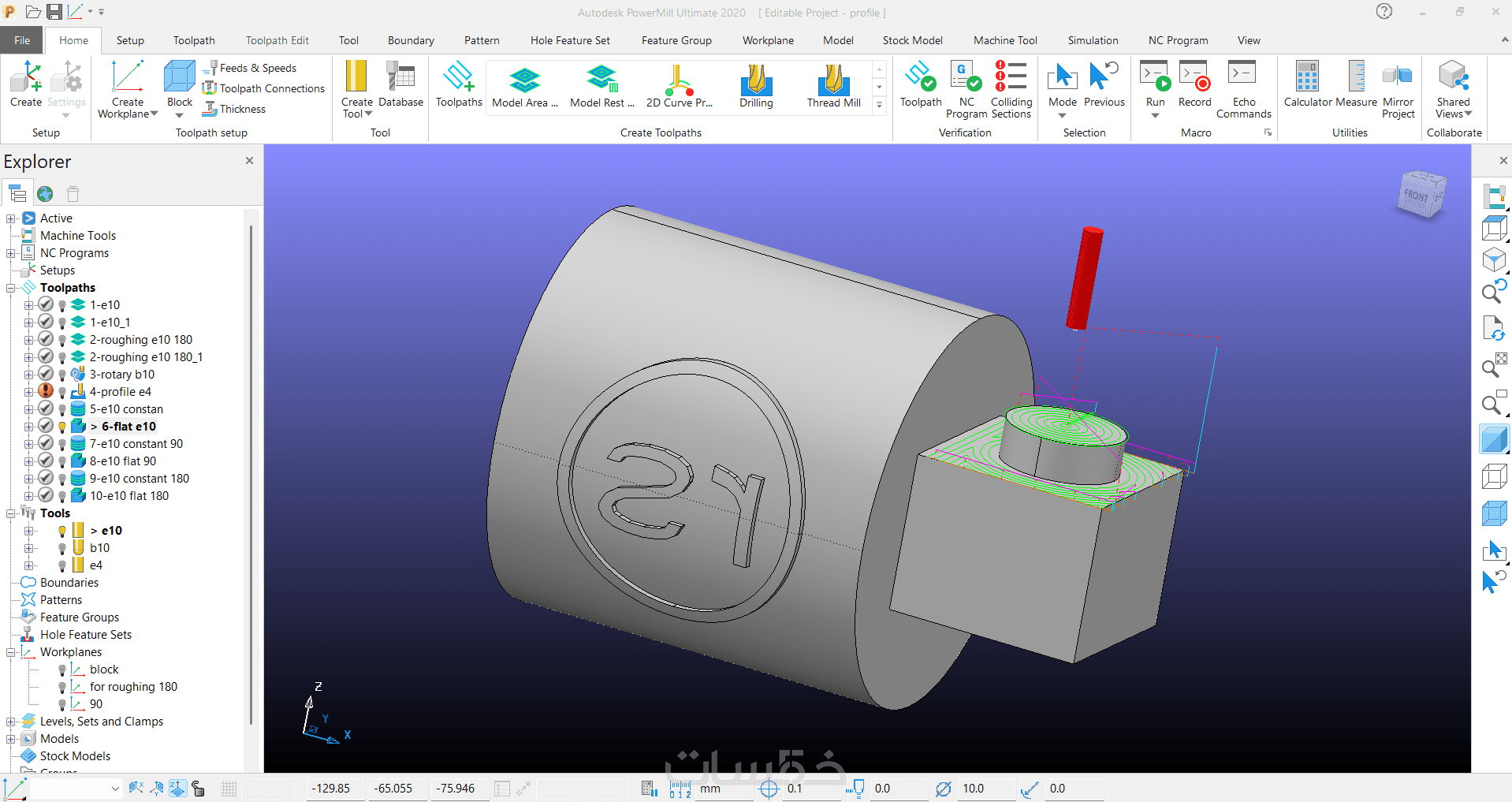This screenshot has width=1512, height=802.
Task: Choose the Model Area Clearance strategy
Action: point(524,85)
